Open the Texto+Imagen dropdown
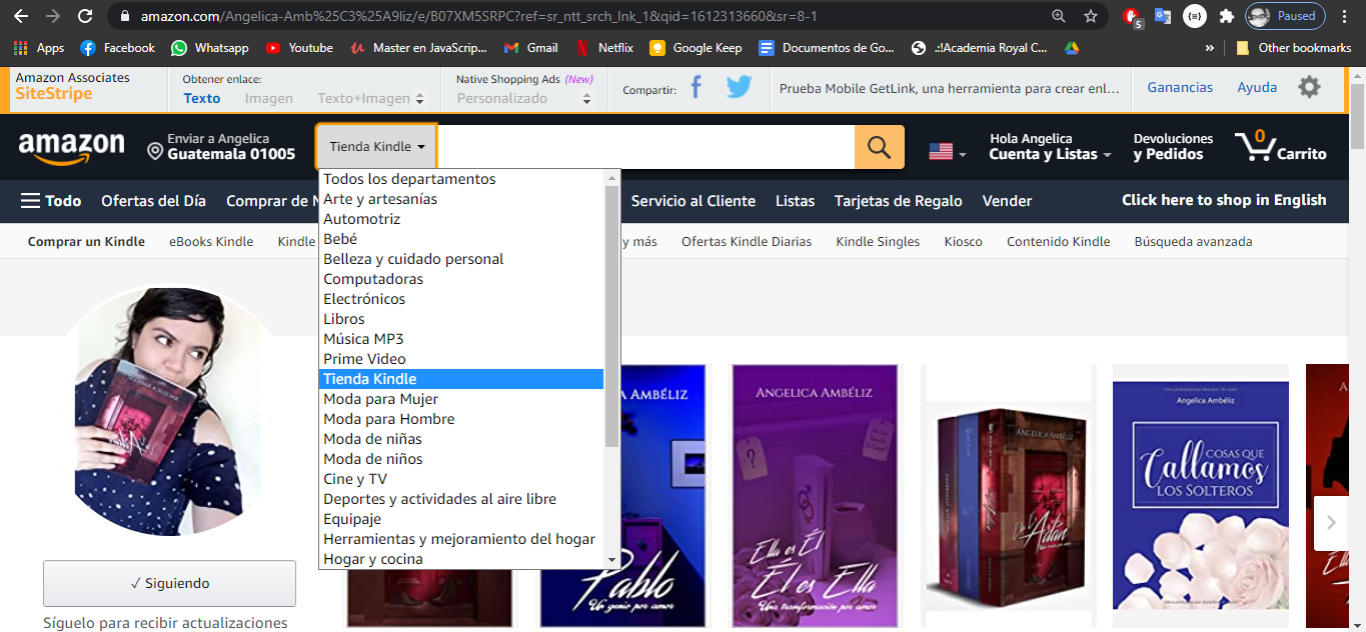The width and height of the screenshot is (1366, 632). [x=371, y=98]
